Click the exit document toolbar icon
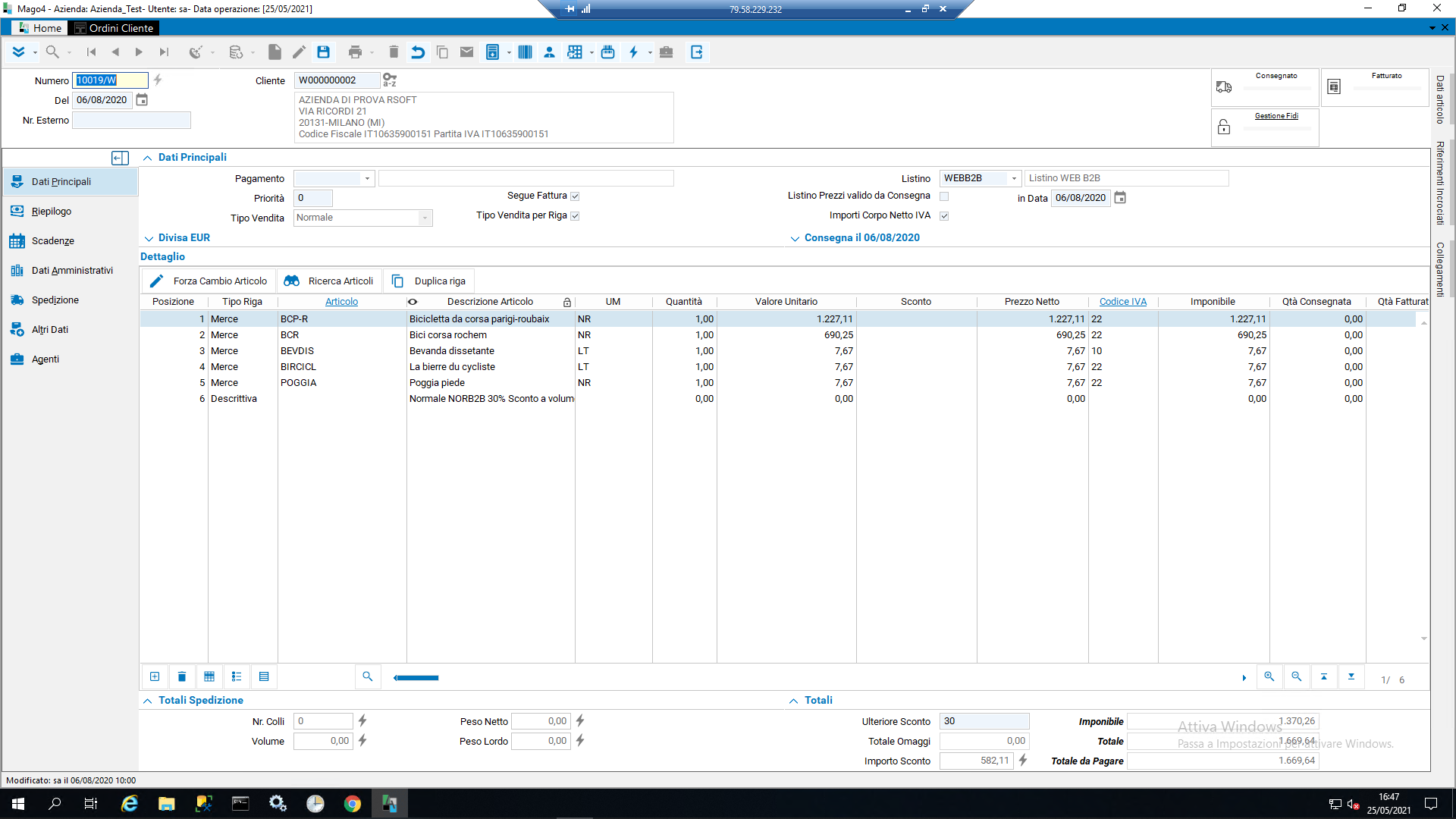Screen dimensions: 1456x819 point(697,52)
